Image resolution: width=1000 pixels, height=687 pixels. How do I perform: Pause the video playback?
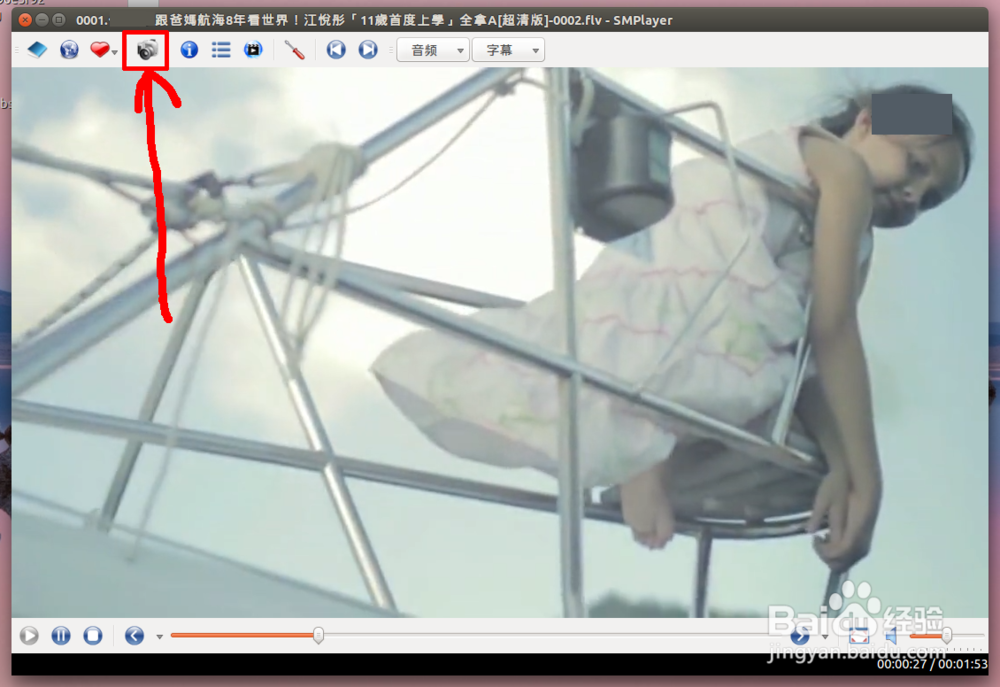click(61, 635)
